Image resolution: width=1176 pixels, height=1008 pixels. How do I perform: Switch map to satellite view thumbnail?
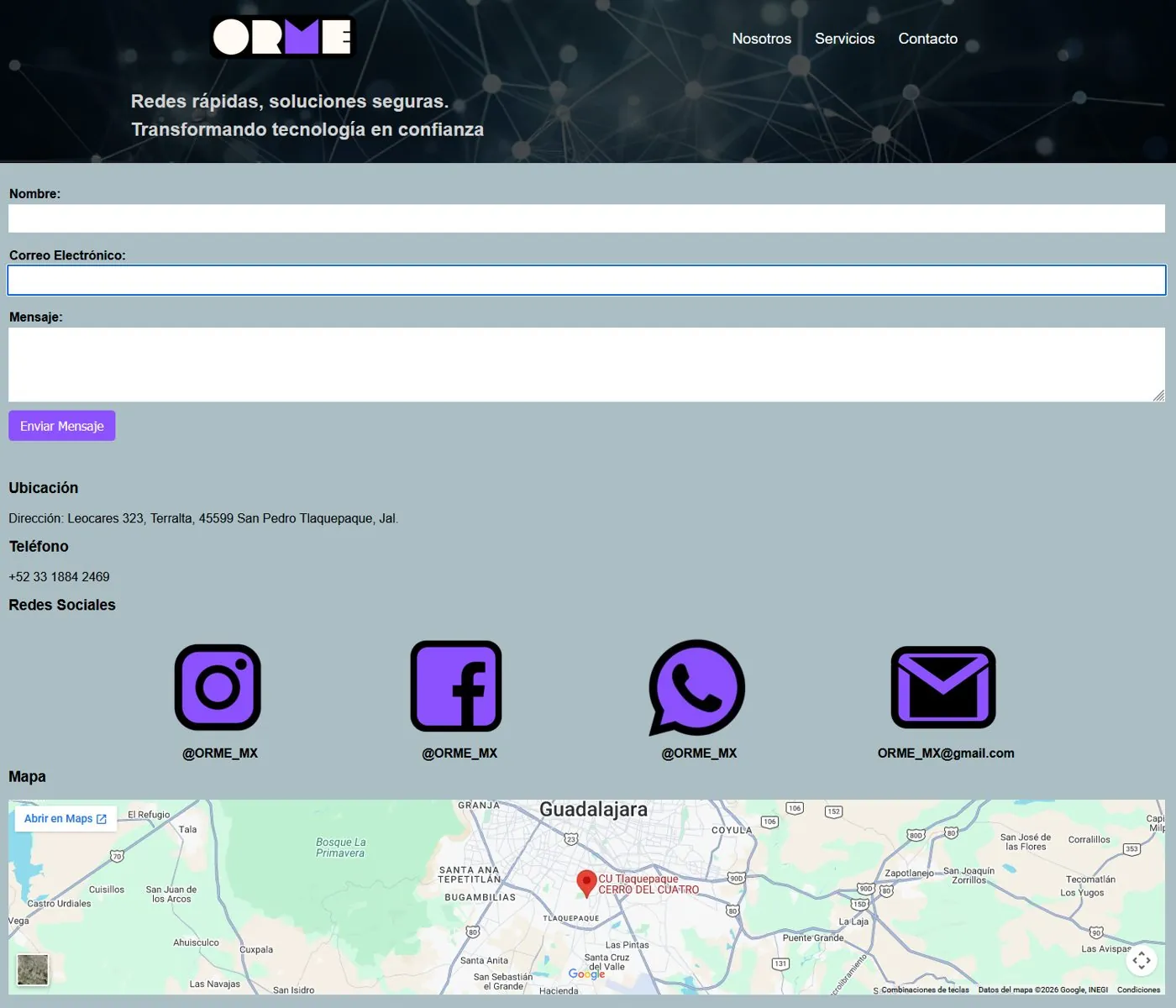pos(33,970)
